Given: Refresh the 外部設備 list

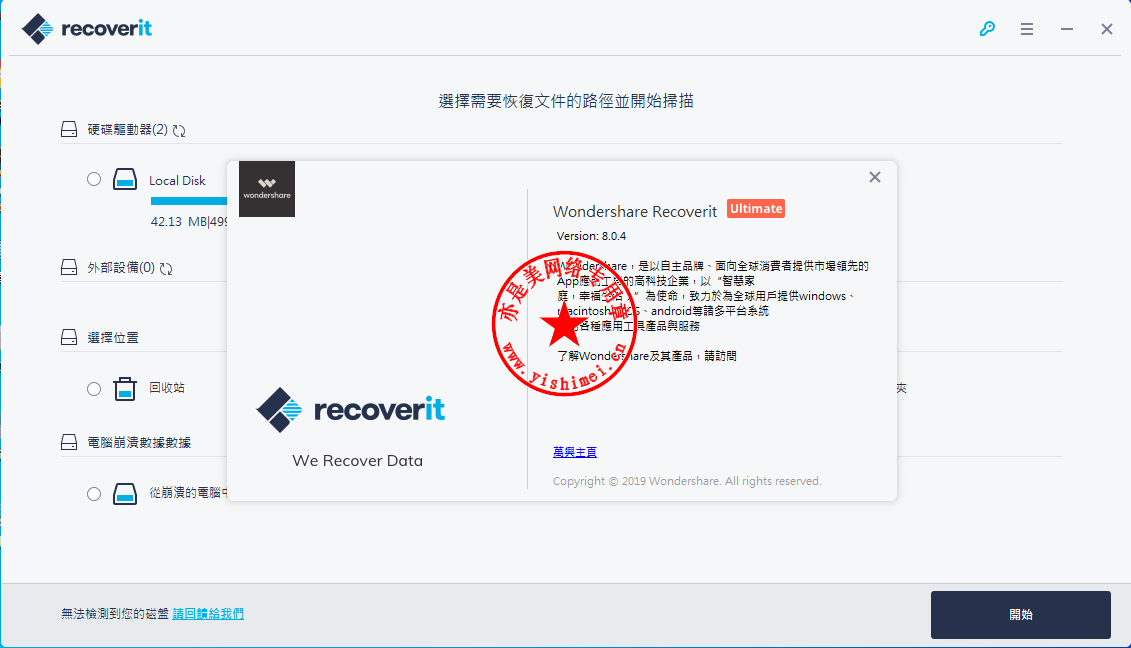Looking at the screenshot, I should click(x=166, y=268).
